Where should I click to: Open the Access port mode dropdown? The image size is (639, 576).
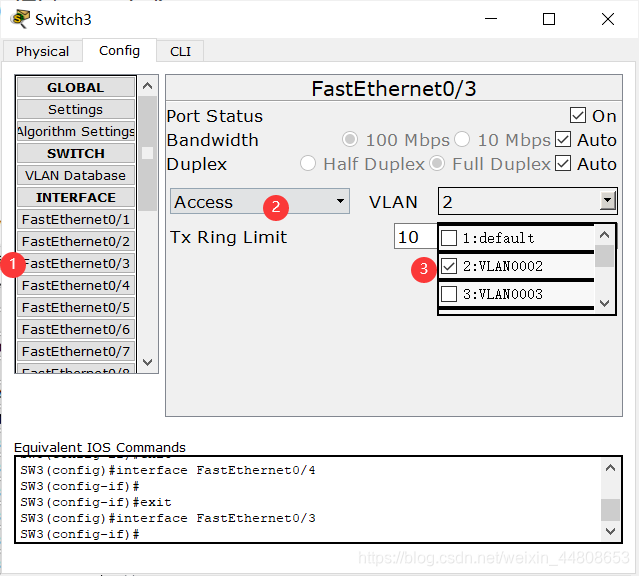(x=260, y=201)
